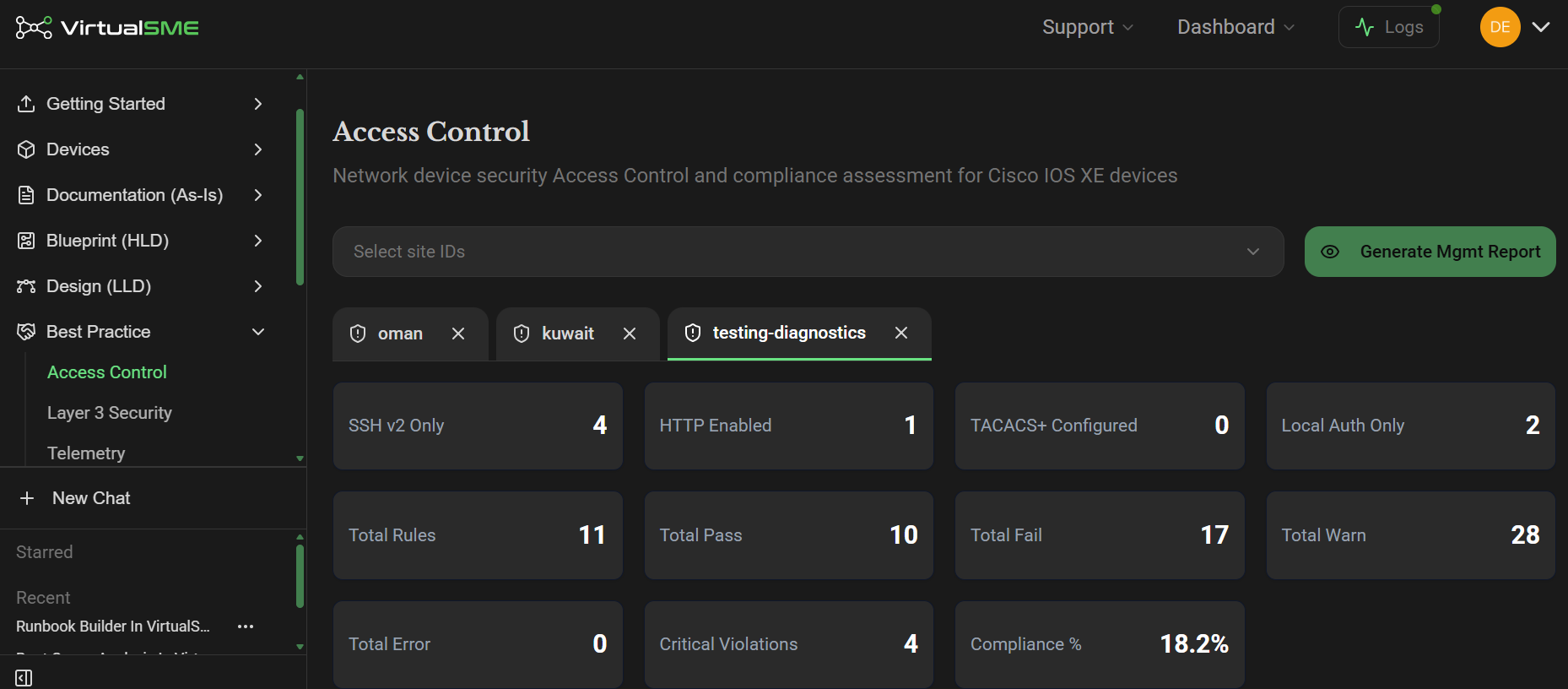Open options menu for Runbook Builder chat
The image size is (1568, 689).
tap(246, 627)
